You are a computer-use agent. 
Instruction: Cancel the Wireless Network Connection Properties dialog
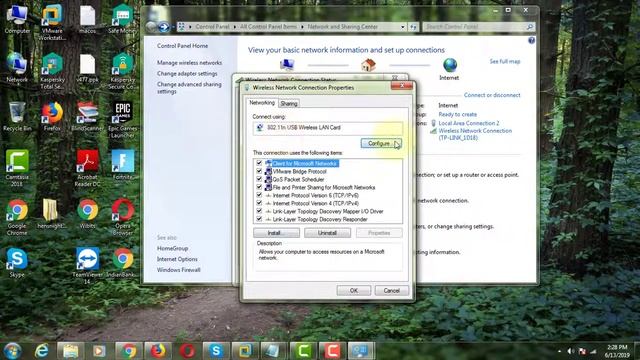coord(391,291)
